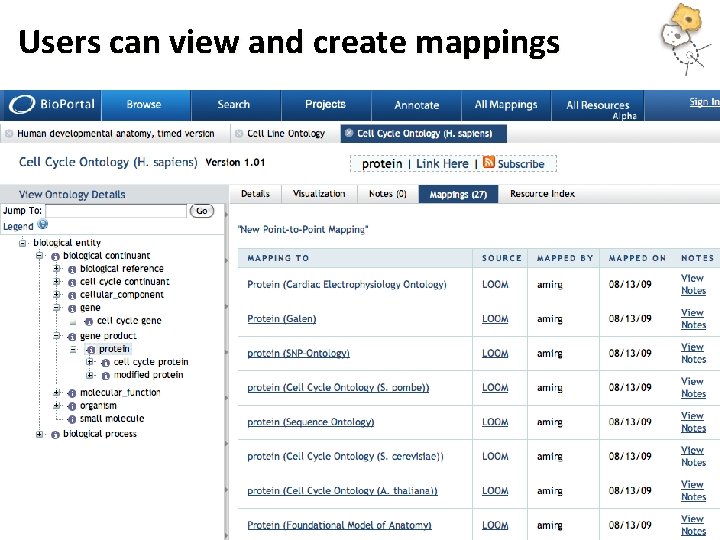This screenshot has width=720, height=540.
Task: Collapse the gene tree node
Action: (56, 308)
